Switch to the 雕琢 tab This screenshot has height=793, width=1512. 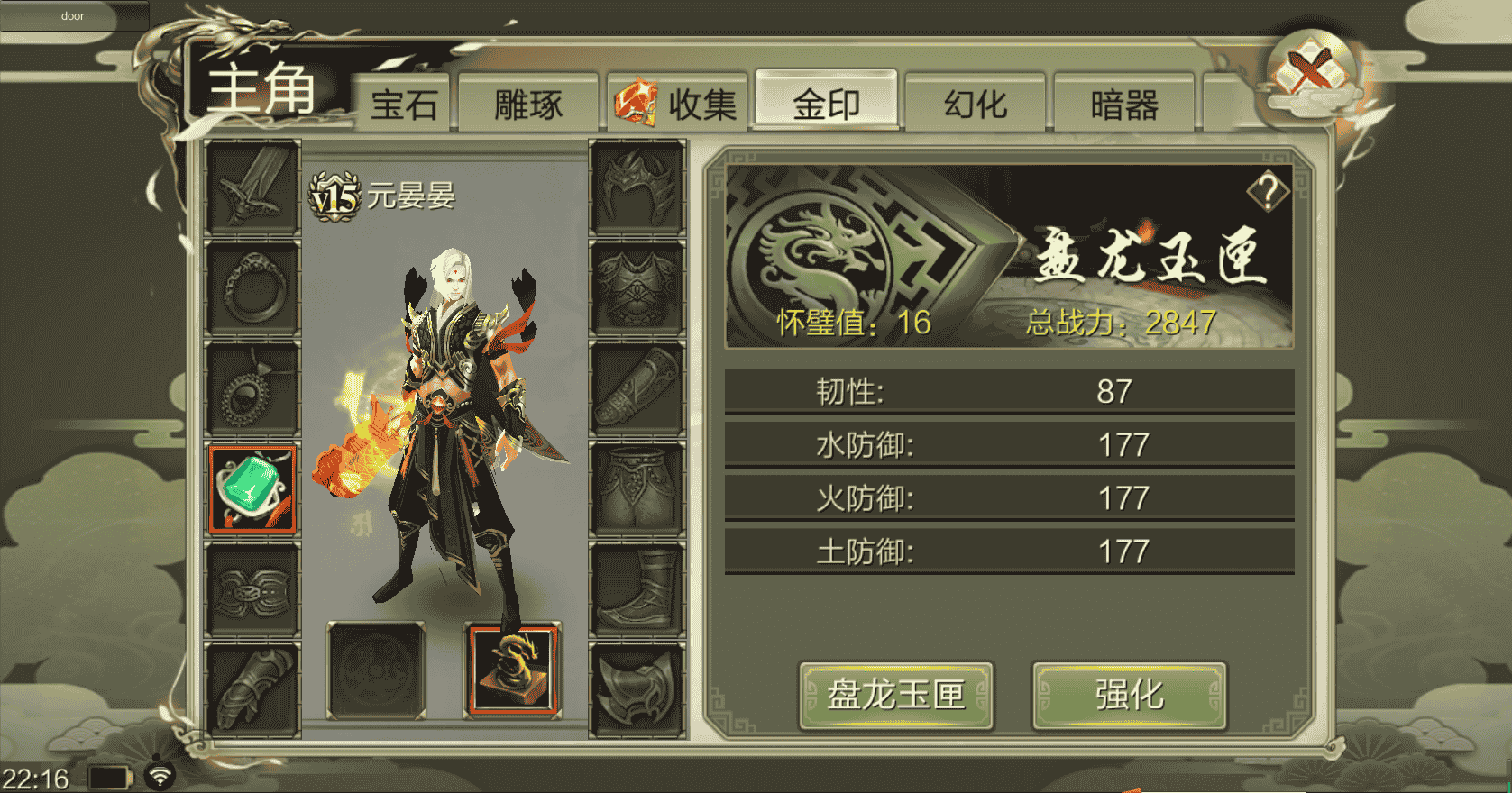pos(528,105)
